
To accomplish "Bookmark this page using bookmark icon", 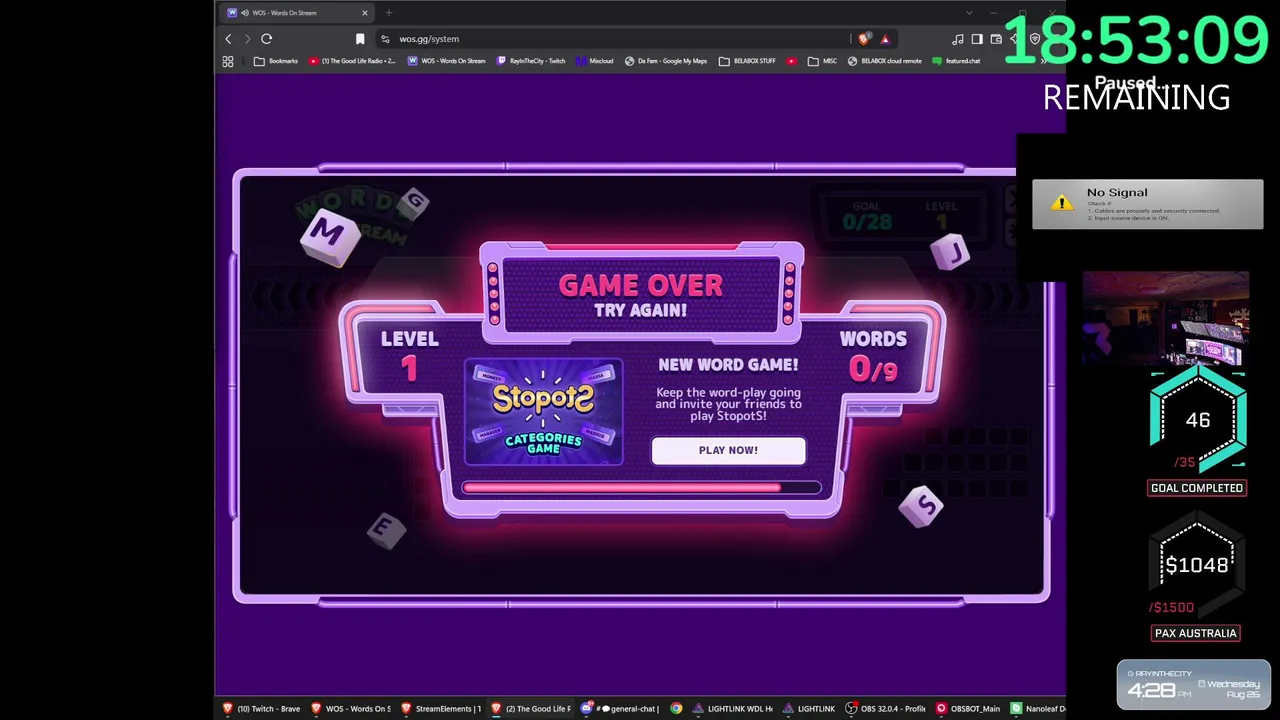I will pyautogui.click(x=360, y=39).
